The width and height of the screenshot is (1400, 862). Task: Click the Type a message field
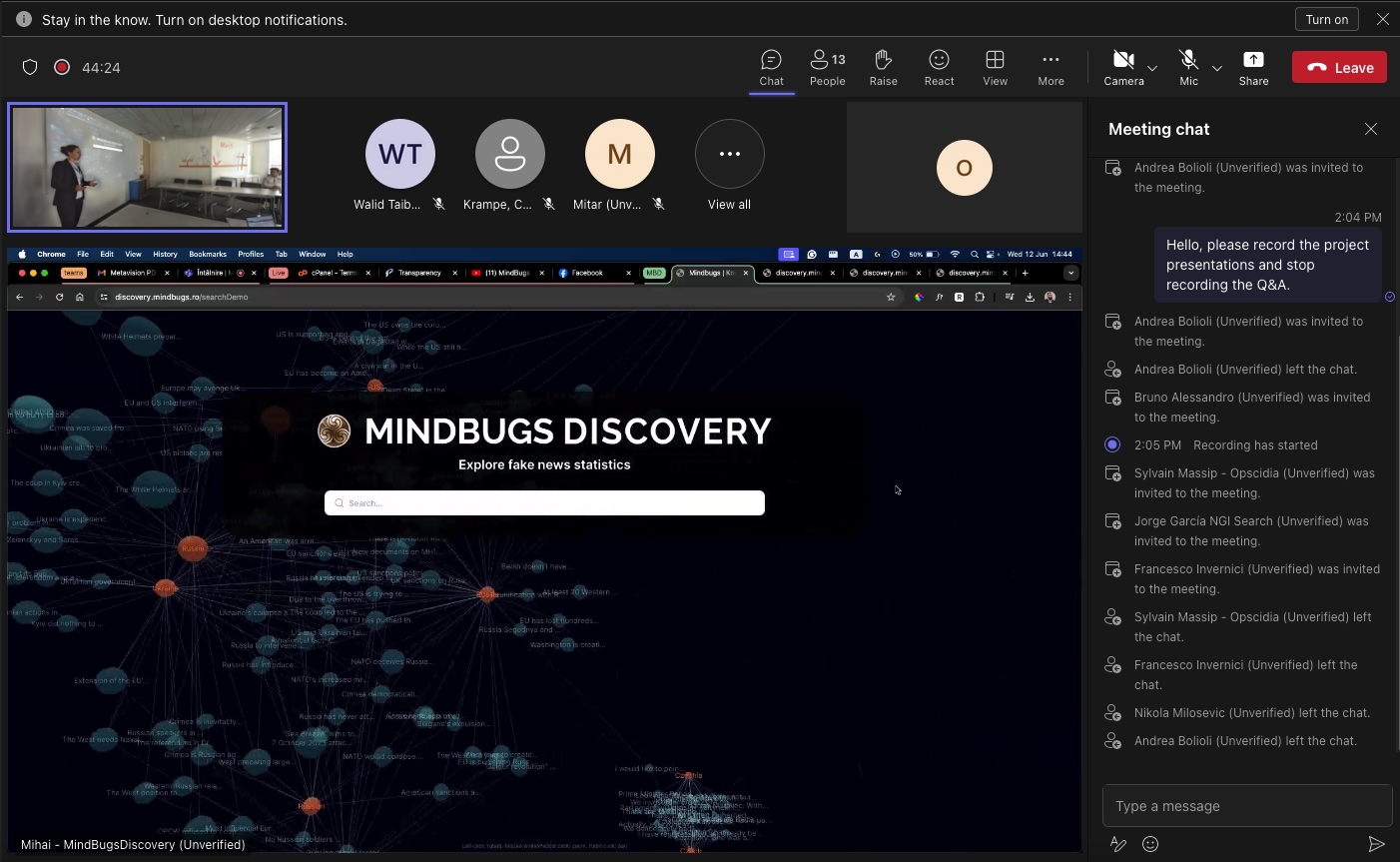coord(1247,806)
